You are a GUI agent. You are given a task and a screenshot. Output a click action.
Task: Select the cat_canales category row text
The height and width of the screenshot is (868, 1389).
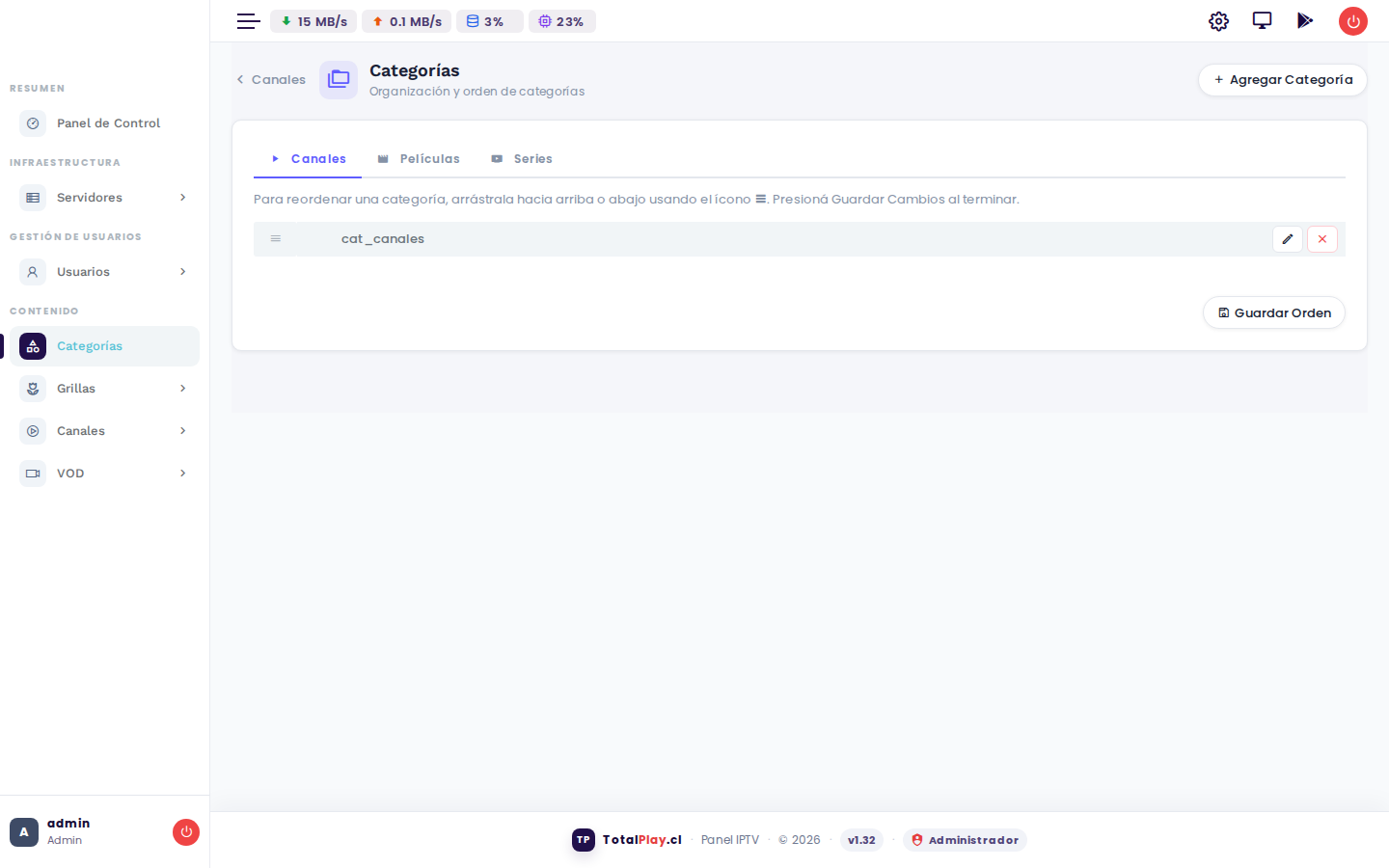point(383,239)
